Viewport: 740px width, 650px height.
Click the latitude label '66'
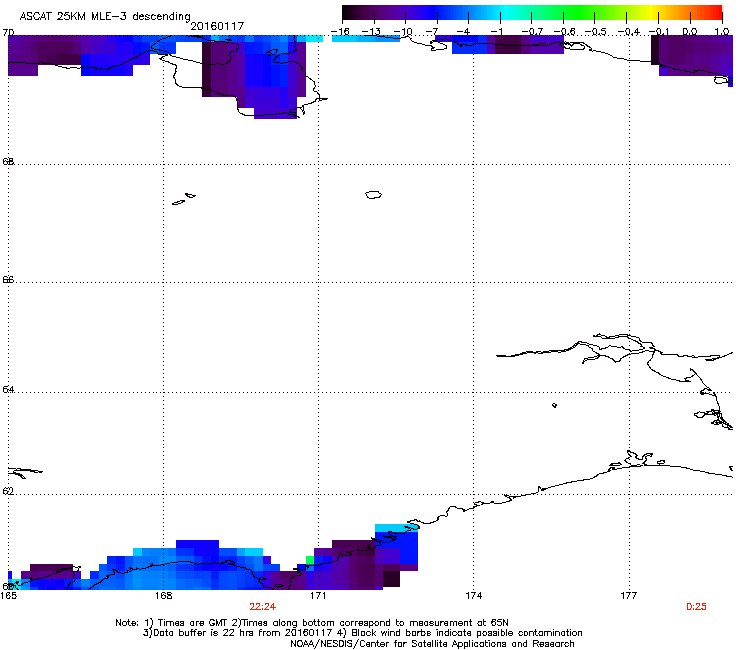pyautogui.click(x=8, y=279)
